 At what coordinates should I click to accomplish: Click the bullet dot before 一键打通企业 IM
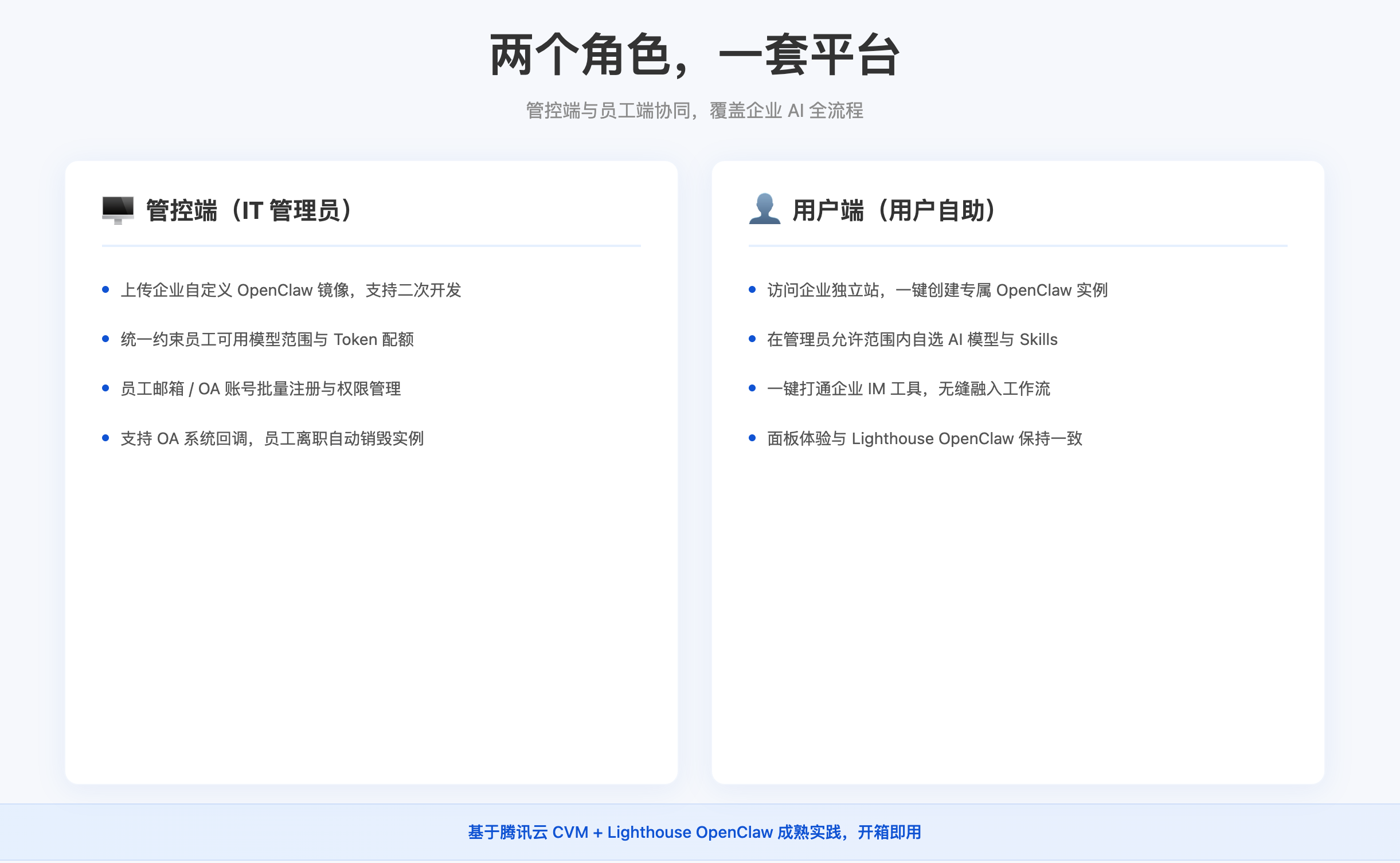click(x=752, y=388)
